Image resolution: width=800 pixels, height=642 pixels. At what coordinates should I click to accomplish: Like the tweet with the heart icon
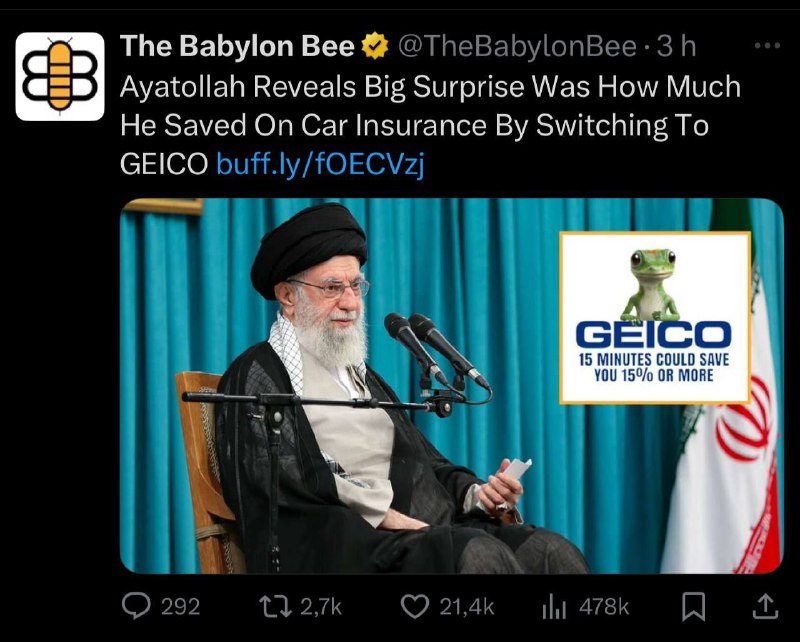click(x=415, y=606)
